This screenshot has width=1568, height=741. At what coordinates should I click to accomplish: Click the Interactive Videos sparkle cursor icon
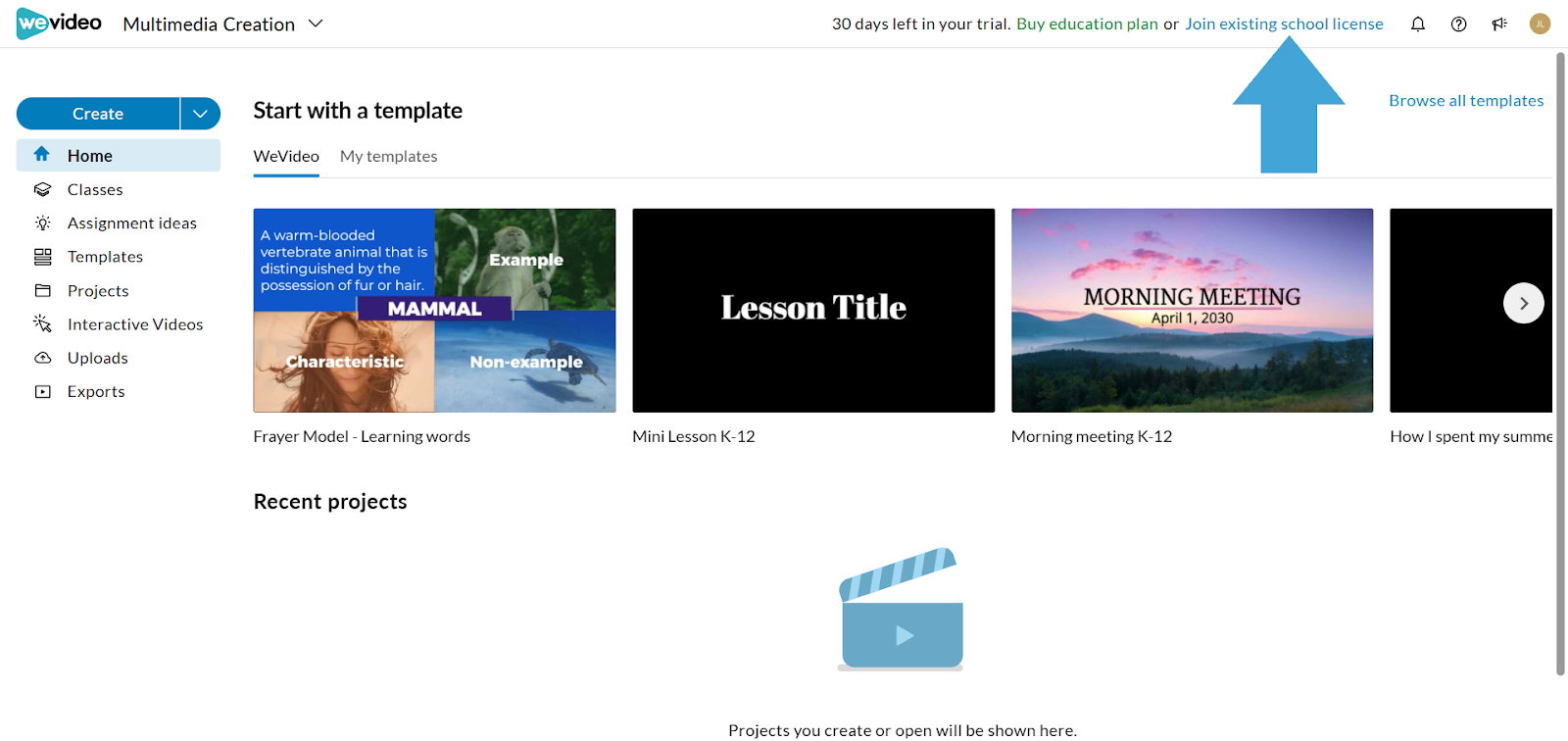pos(42,323)
